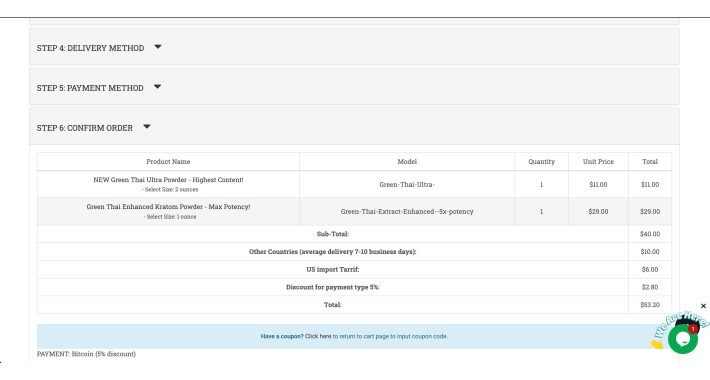Click the Product Name column header

tap(168, 162)
